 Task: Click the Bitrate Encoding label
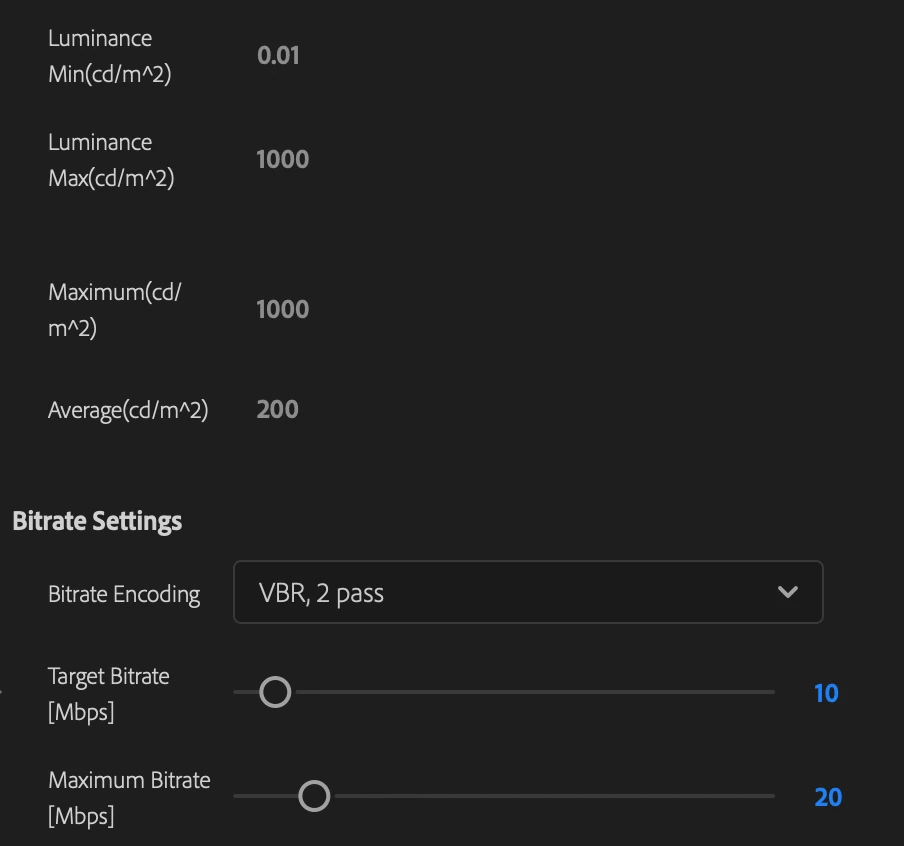pos(124,594)
